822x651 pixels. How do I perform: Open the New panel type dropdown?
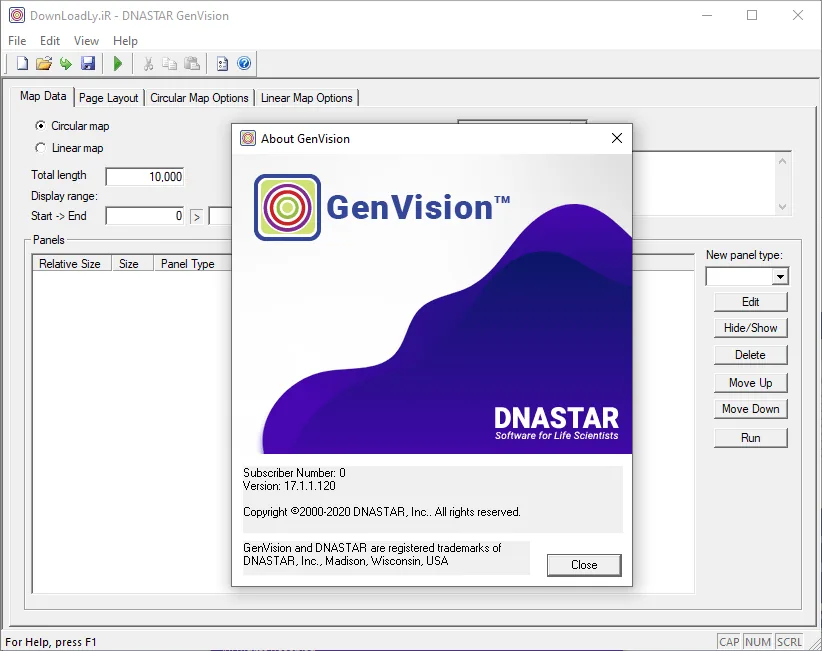780,276
